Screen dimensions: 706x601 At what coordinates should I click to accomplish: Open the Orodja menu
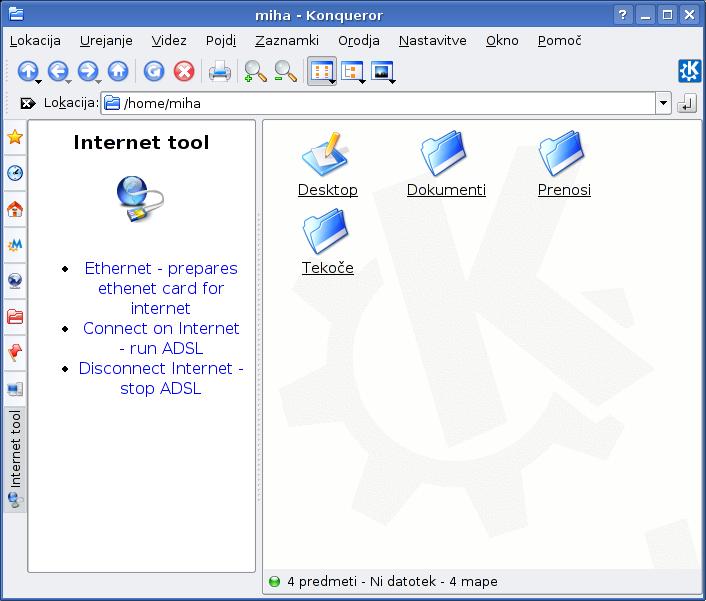pos(359,41)
